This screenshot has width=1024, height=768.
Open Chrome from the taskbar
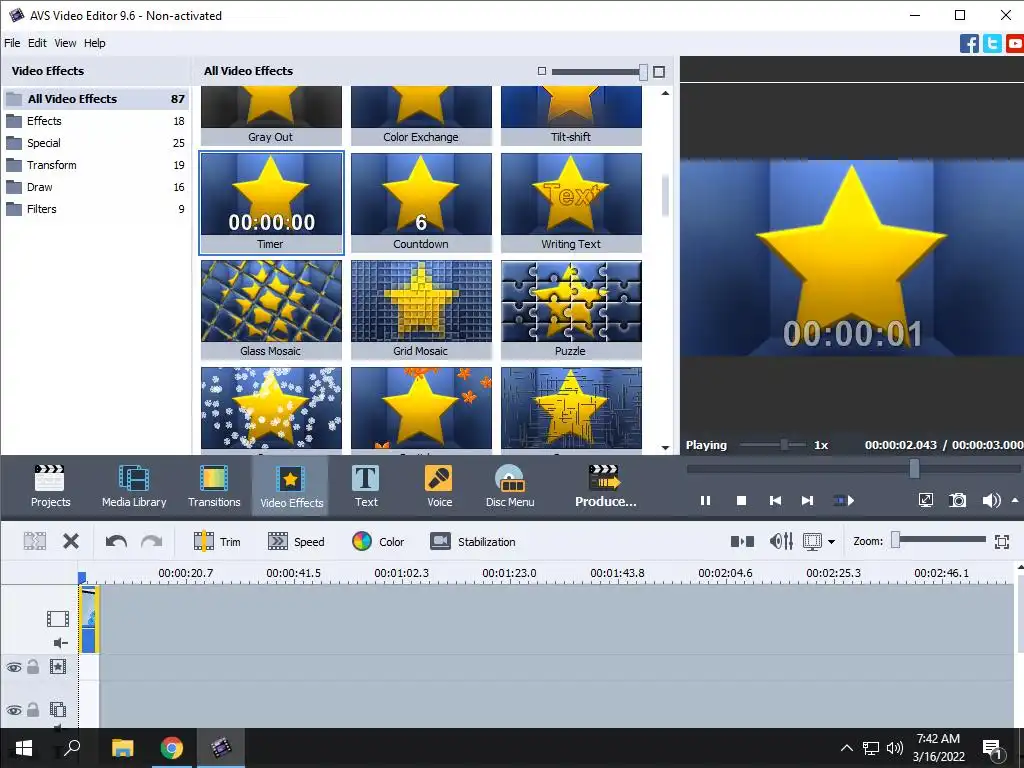[x=172, y=748]
